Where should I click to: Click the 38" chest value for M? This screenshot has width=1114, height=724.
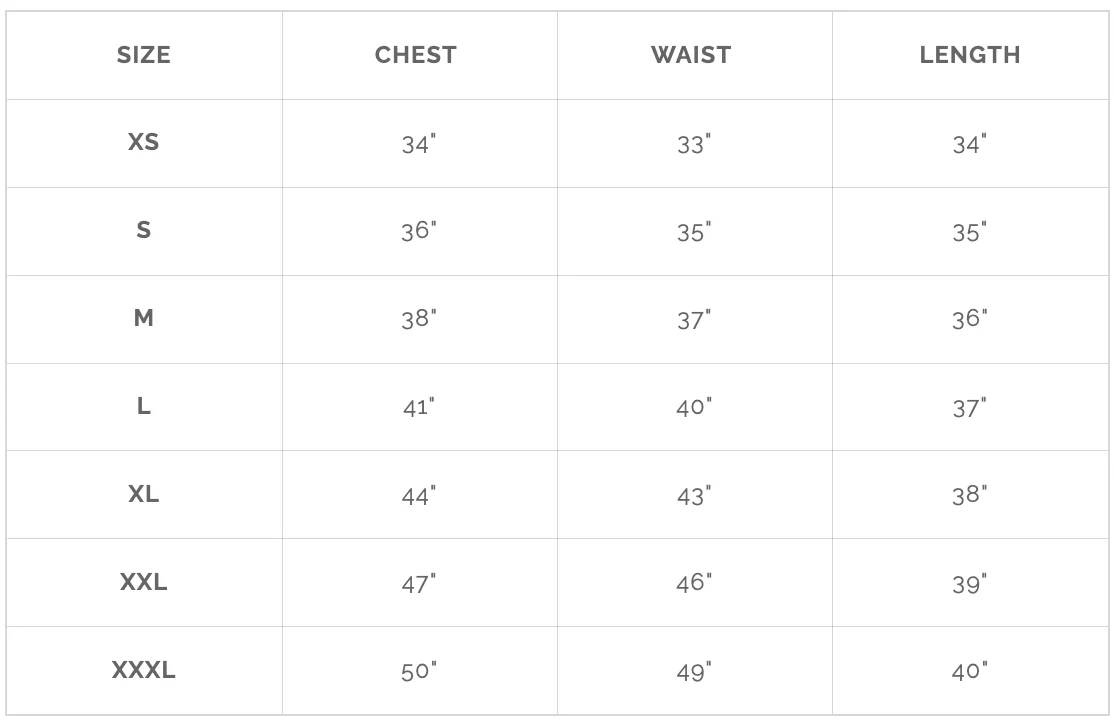tap(418, 319)
